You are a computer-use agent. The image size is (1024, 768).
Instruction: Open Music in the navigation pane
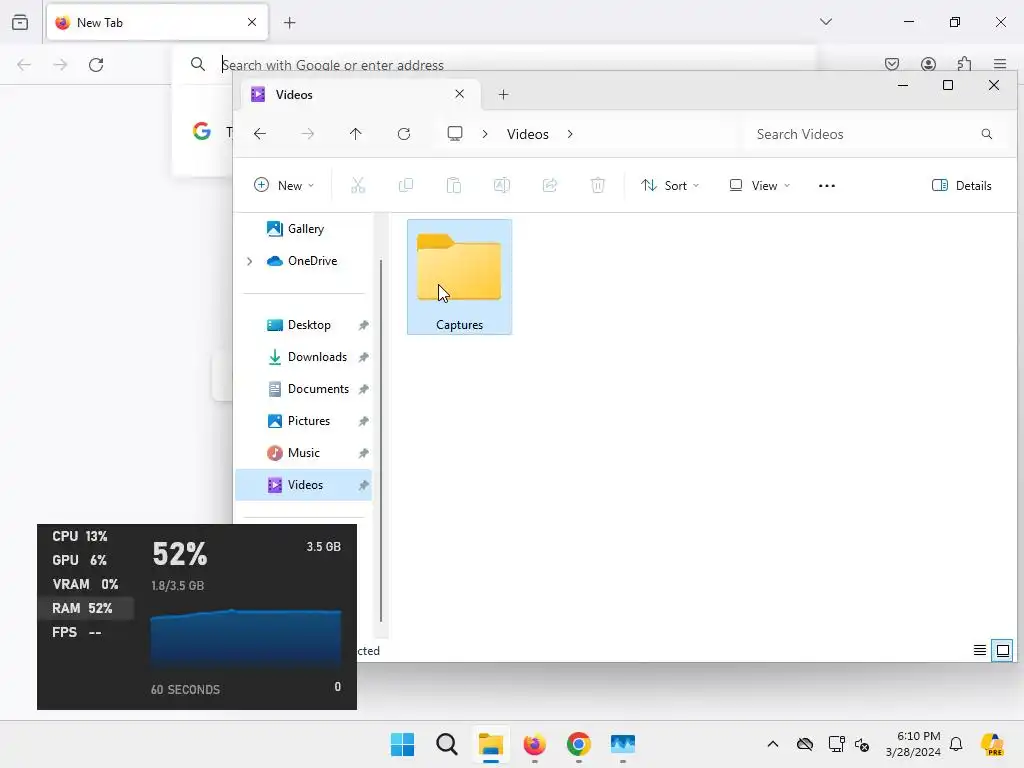point(304,453)
